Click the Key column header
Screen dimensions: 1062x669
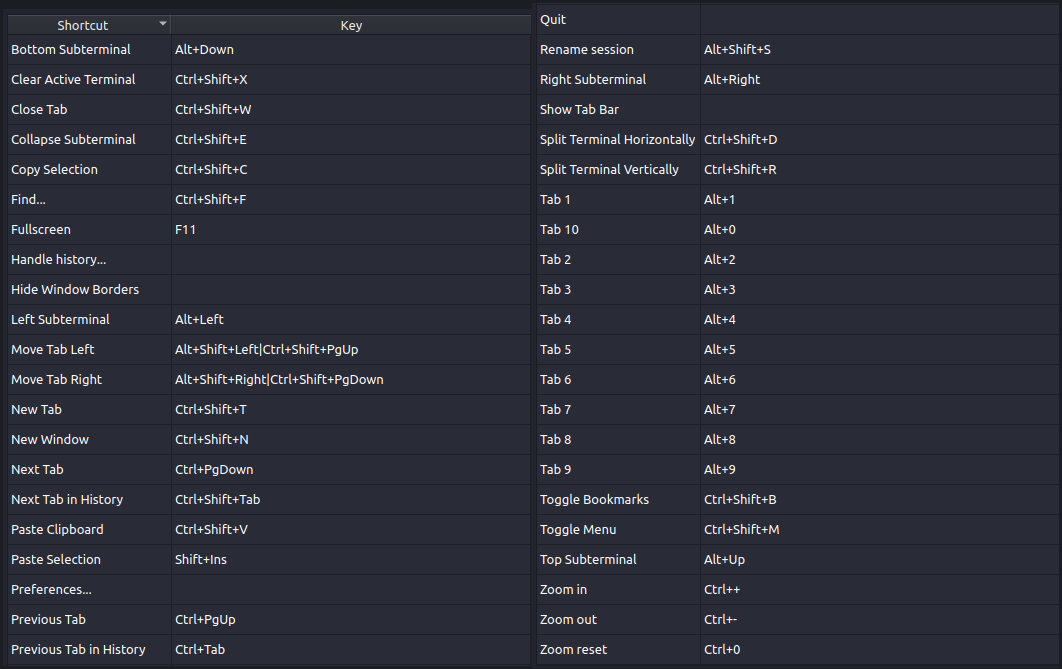[351, 25]
